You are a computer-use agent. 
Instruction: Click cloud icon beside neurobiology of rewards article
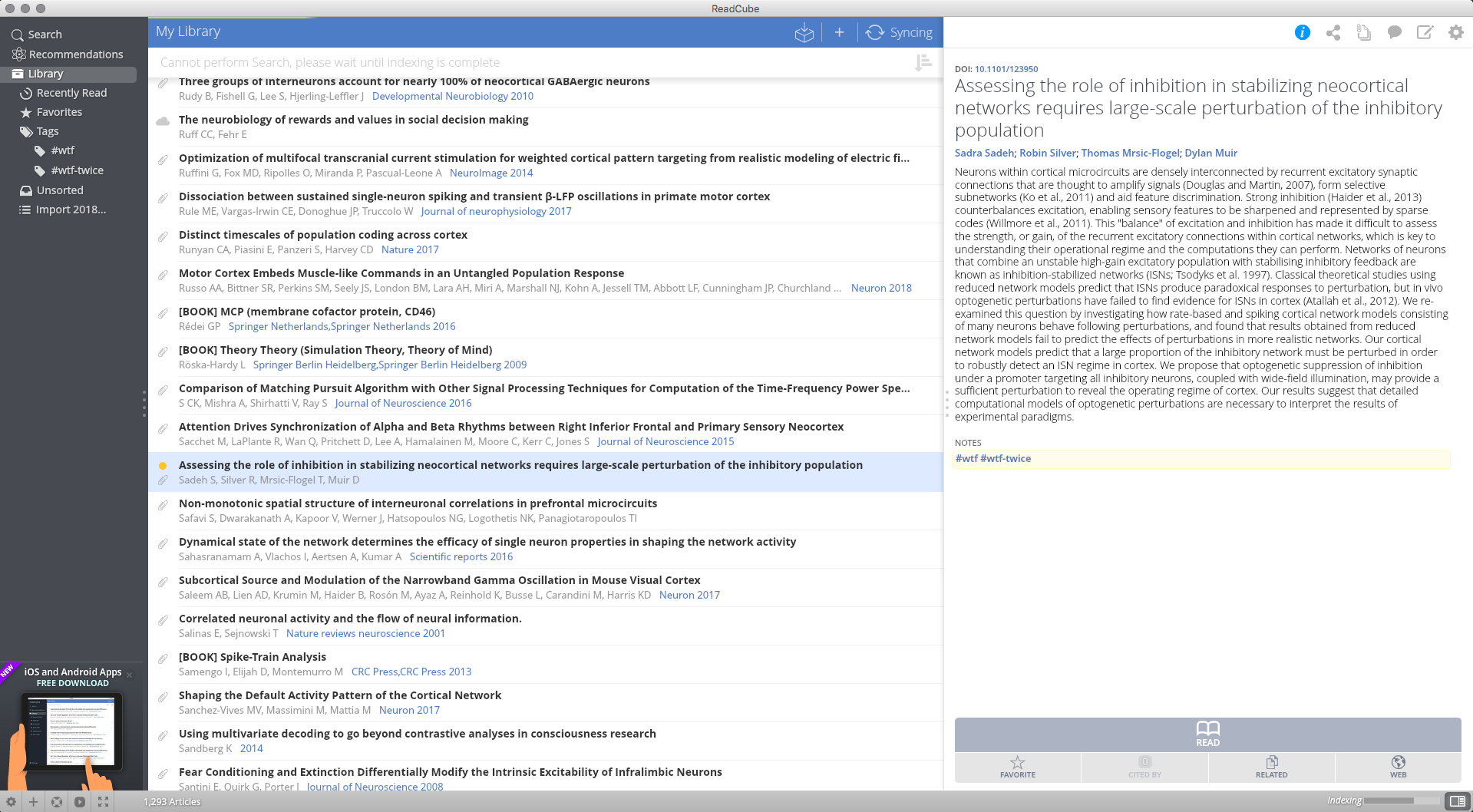(x=163, y=121)
